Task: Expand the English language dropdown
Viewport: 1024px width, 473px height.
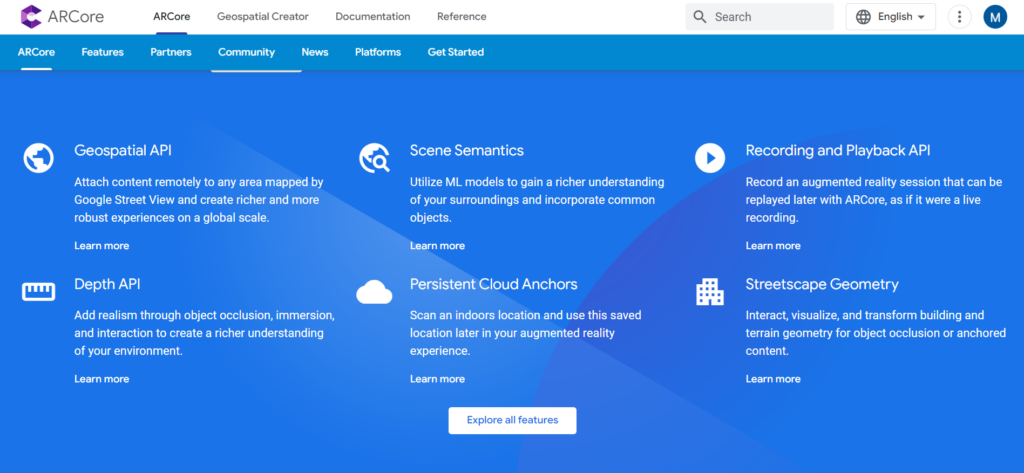Action: coord(891,17)
